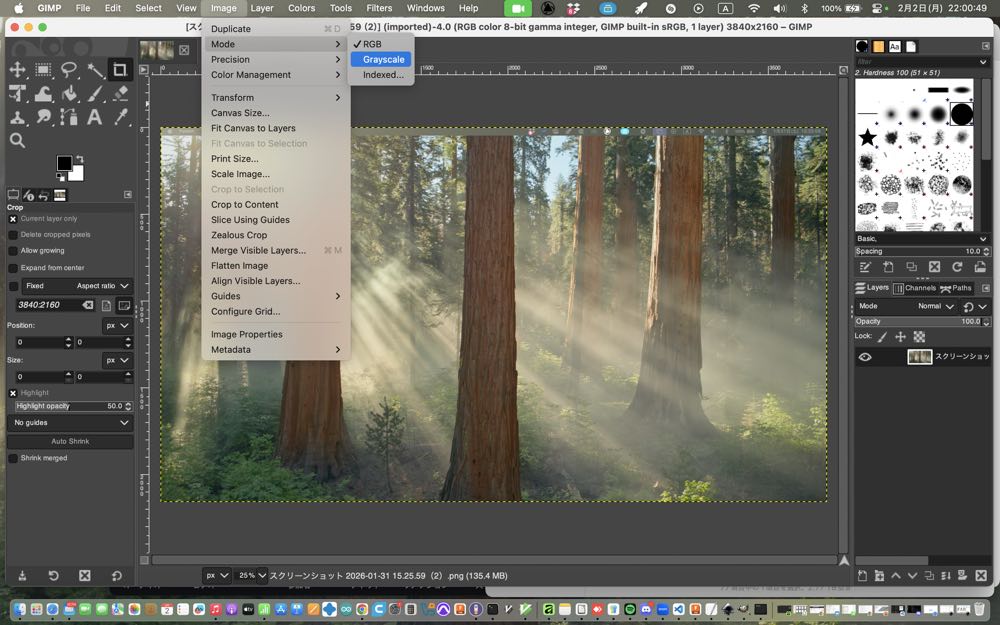Screen dimensions: 1000x625
Task: Choose the Eraser tool
Action: click(121, 93)
